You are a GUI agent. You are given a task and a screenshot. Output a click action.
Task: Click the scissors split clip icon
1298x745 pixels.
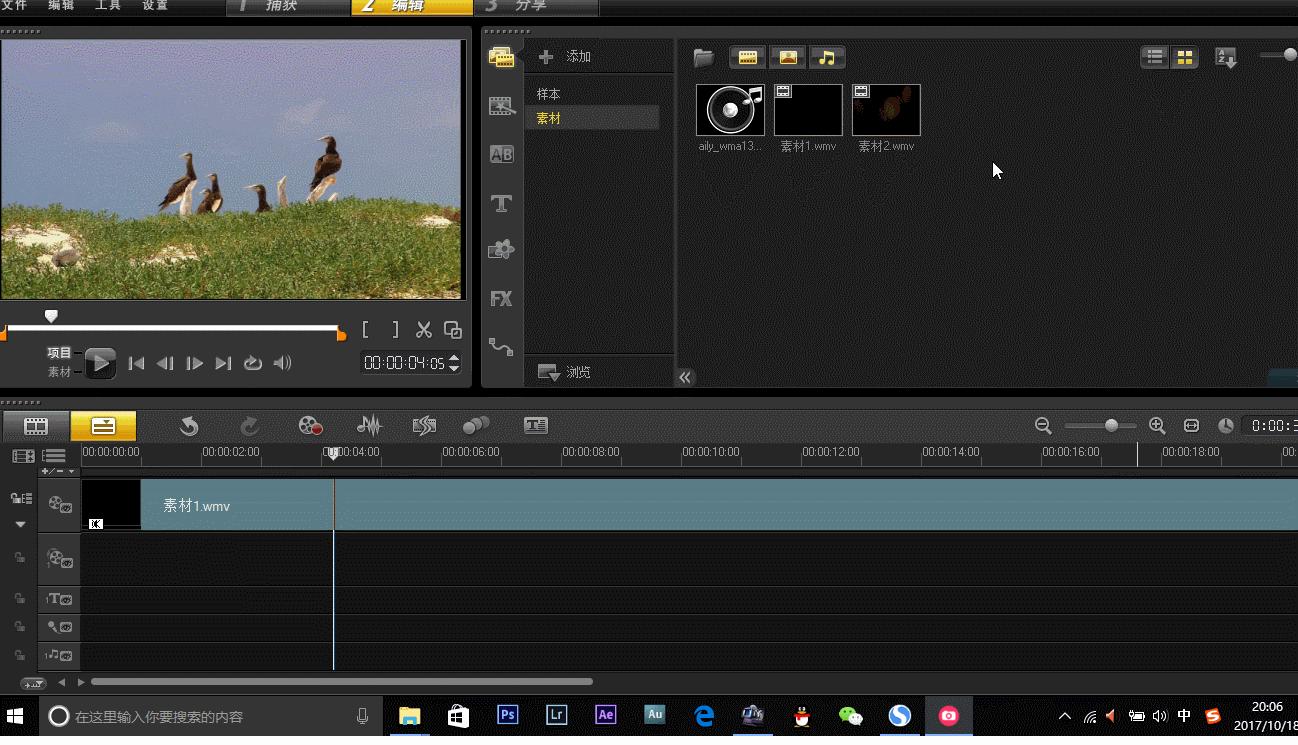tap(424, 330)
